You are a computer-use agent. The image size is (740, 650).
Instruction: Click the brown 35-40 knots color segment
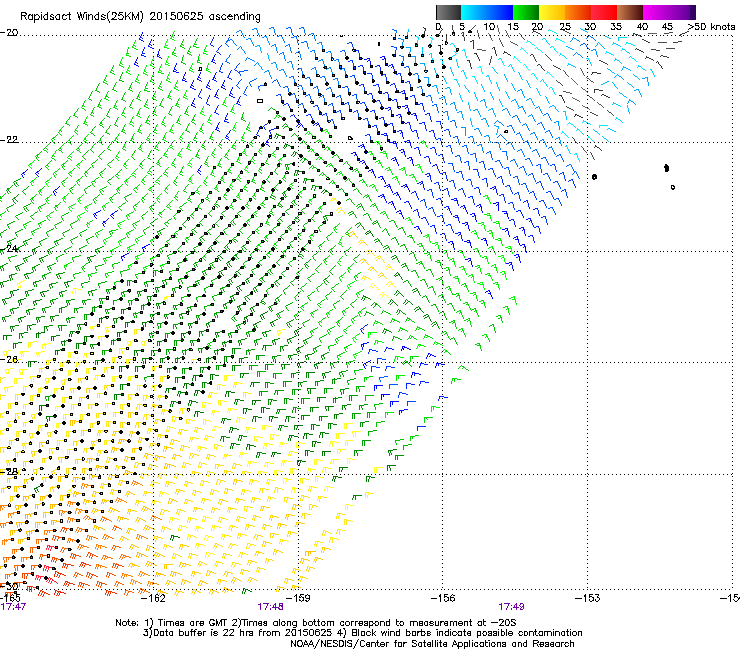(x=630, y=12)
